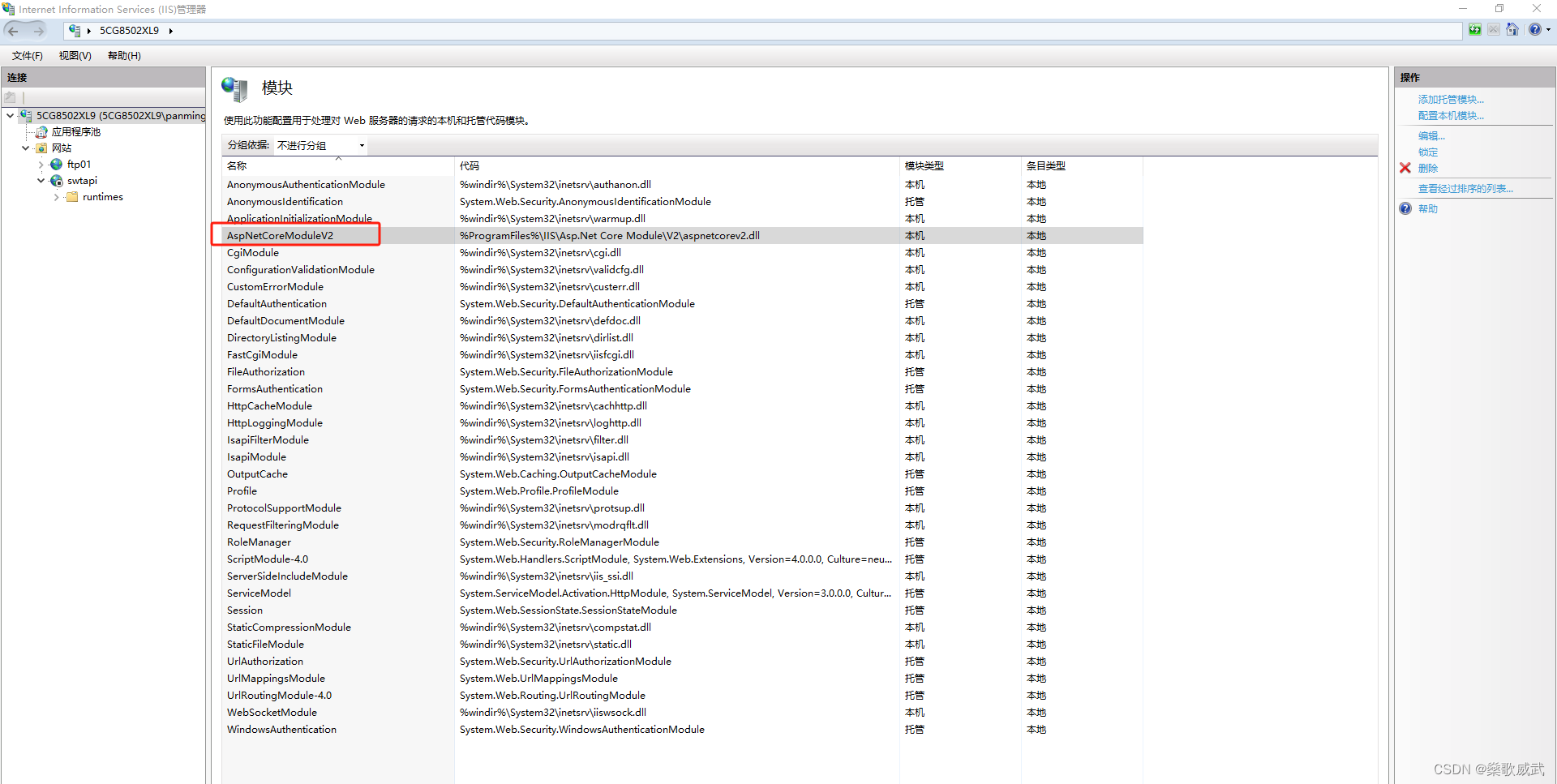Collapse the swtapi site node
The image size is (1557, 784).
(41, 181)
